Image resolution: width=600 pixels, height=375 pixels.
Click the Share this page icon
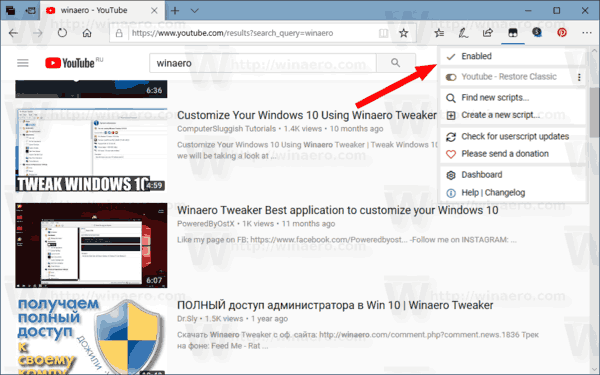(x=488, y=33)
